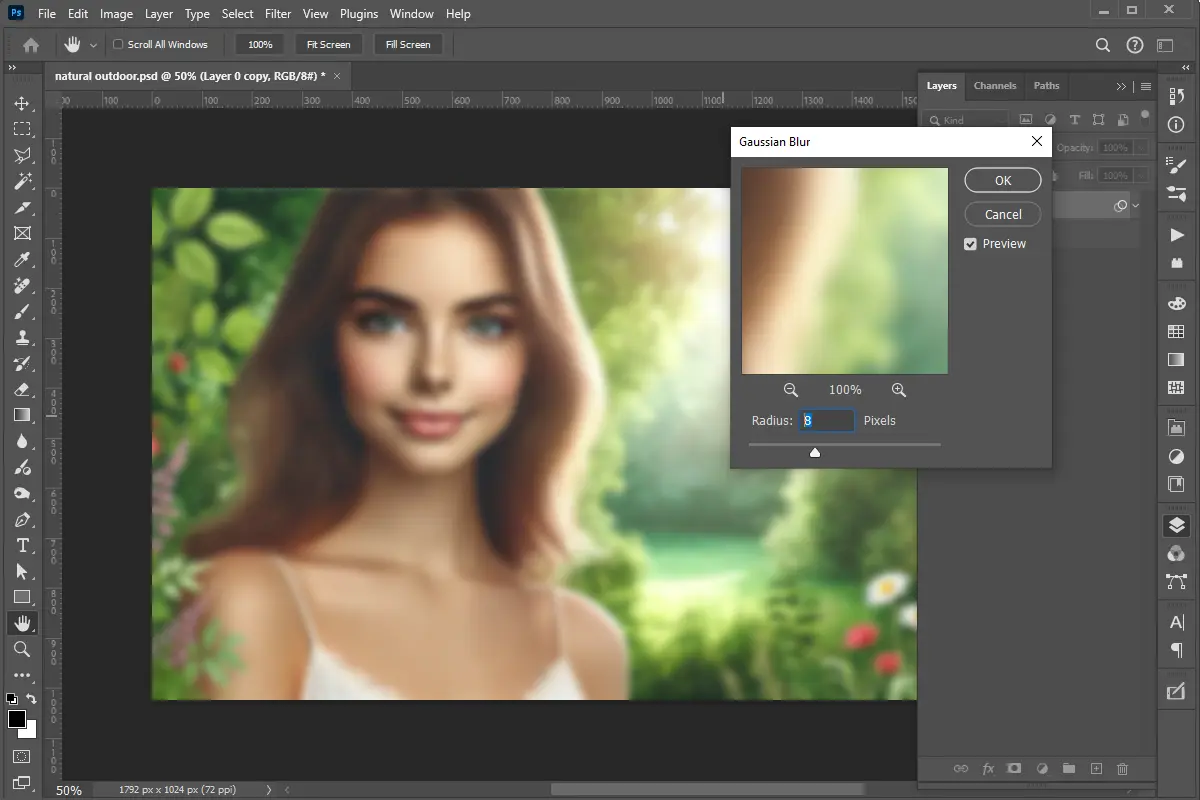Activate the Clone Stamp tool
Screen dimensions: 1200x800
coord(22,337)
